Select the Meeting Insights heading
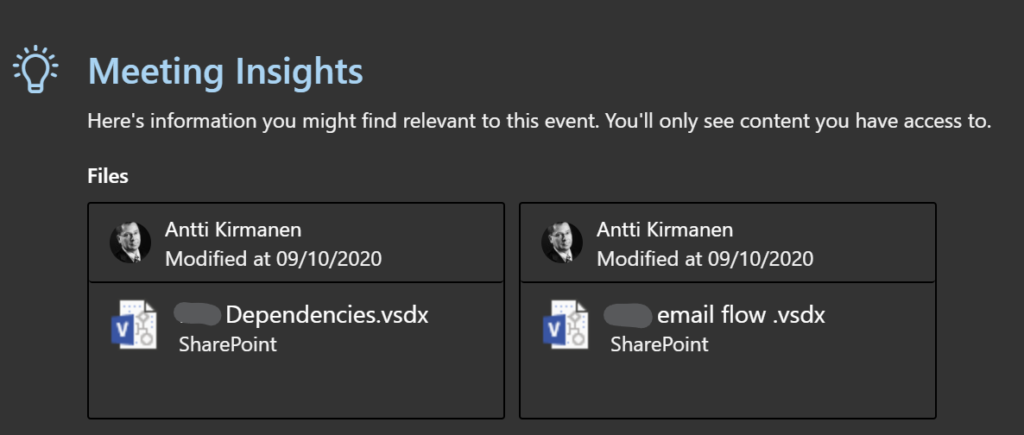The image size is (1024, 435). [x=225, y=71]
